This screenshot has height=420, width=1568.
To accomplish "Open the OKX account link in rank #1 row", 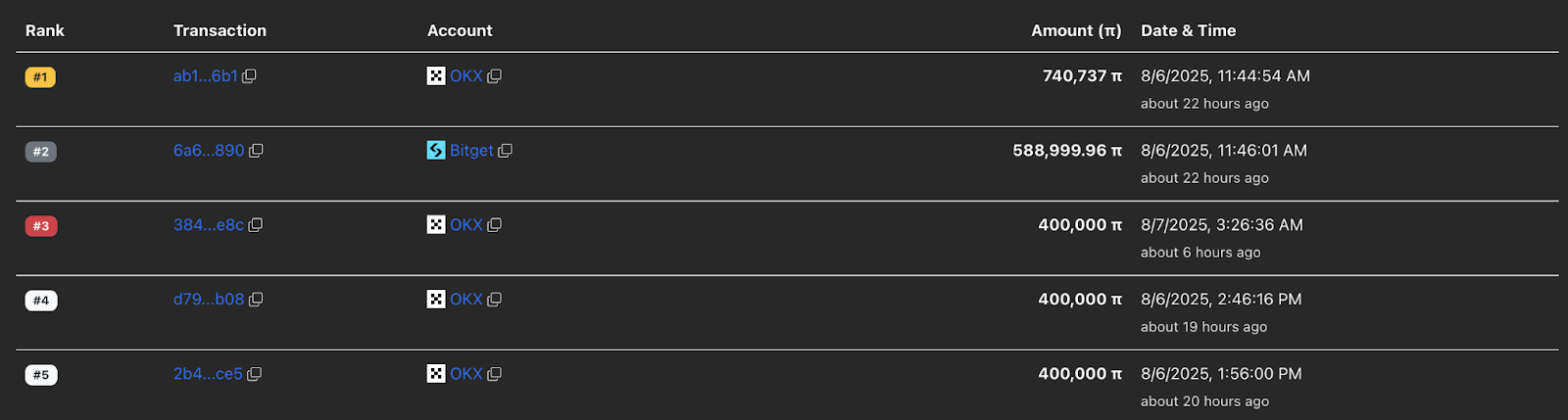I will 466,76.
